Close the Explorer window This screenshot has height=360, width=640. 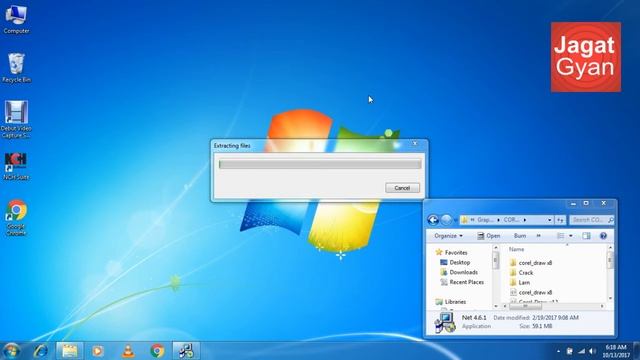coord(604,203)
